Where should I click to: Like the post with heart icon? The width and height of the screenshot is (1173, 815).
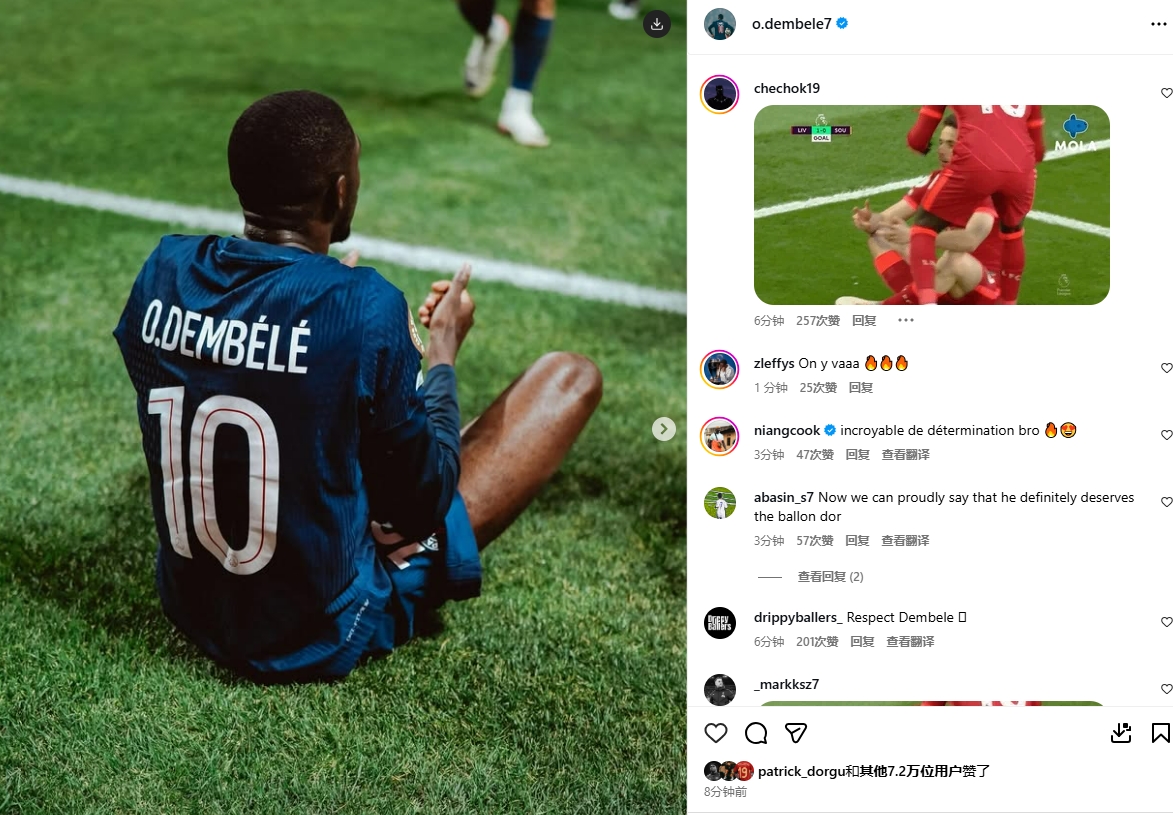(716, 733)
